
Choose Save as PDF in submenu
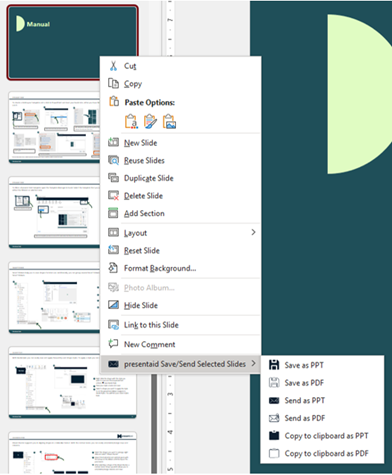[322, 383]
